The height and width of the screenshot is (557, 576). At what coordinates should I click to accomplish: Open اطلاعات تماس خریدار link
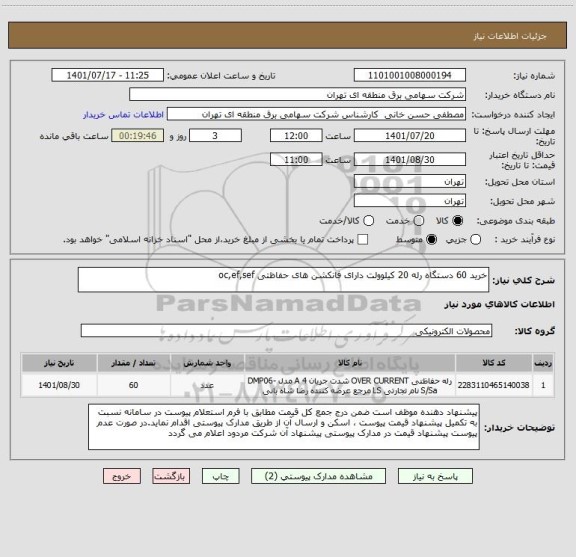(123, 115)
